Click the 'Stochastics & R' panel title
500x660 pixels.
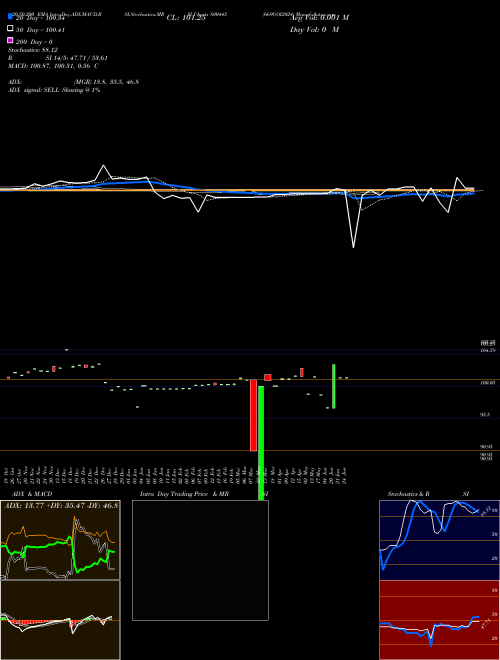click(x=408, y=494)
